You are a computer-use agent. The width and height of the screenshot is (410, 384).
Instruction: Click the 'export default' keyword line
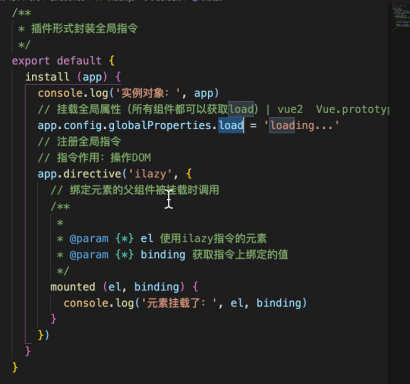pos(63,61)
